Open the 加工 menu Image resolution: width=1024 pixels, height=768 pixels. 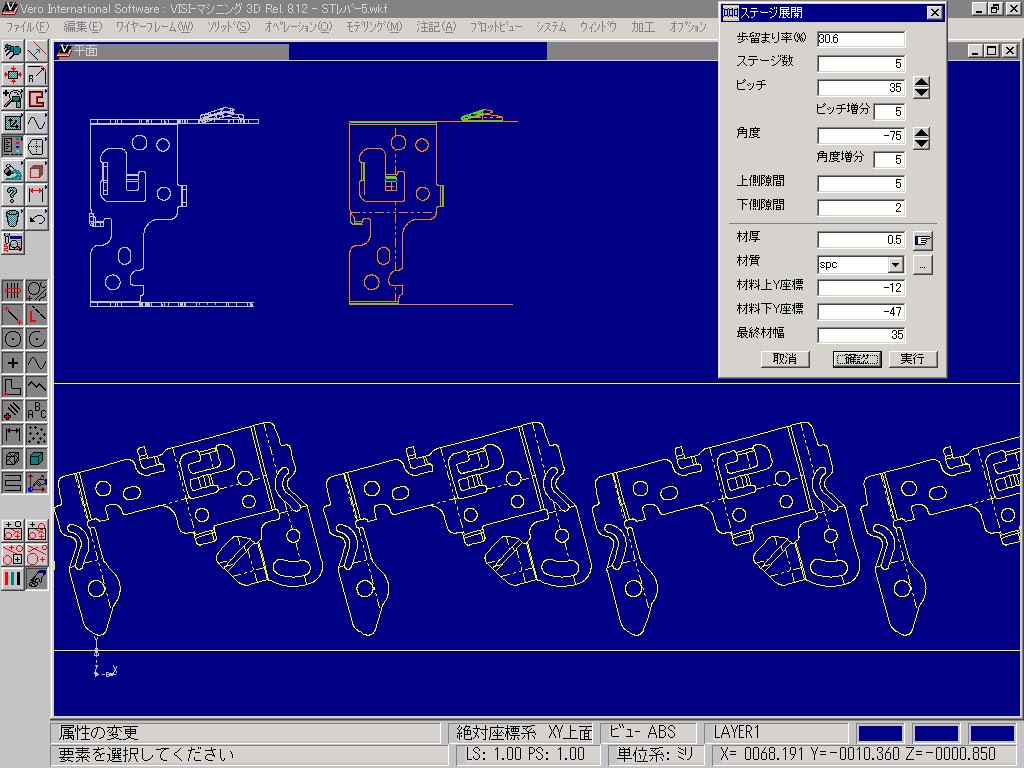click(x=643, y=27)
